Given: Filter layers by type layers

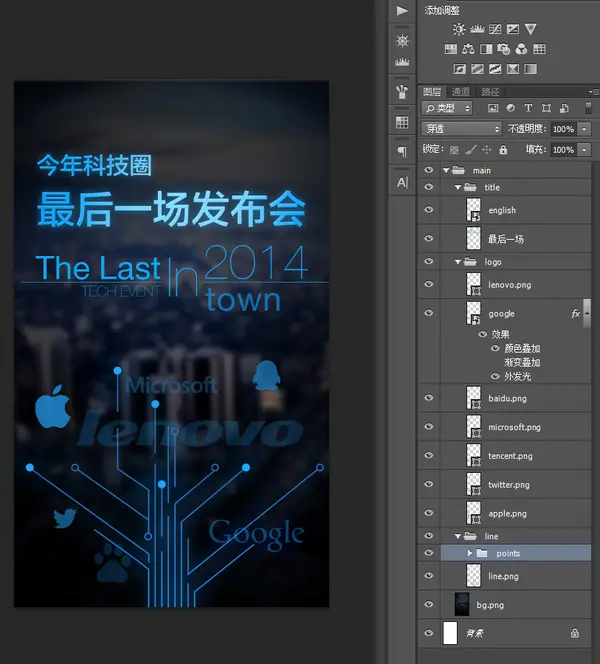Looking at the screenshot, I should click(528, 108).
